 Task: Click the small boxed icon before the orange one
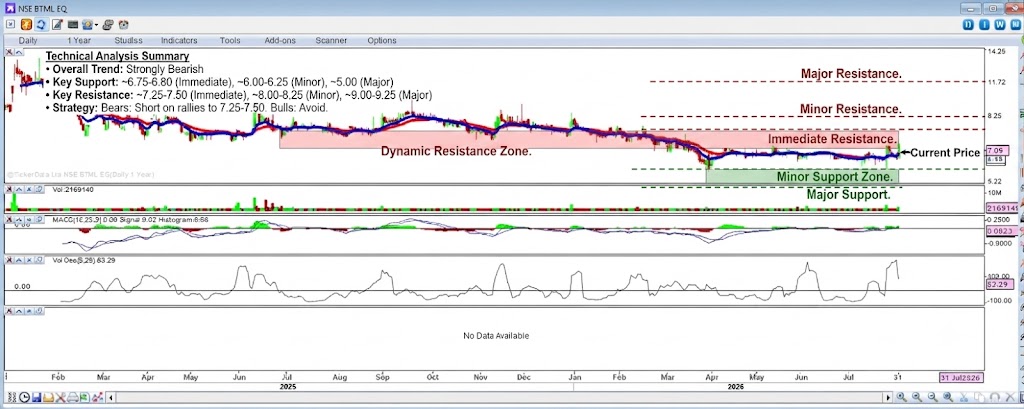click(x=10, y=24)
